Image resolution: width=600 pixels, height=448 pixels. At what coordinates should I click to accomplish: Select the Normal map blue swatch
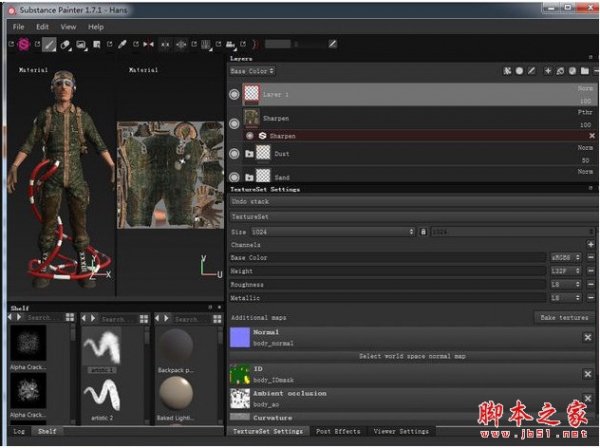point(239,338)
